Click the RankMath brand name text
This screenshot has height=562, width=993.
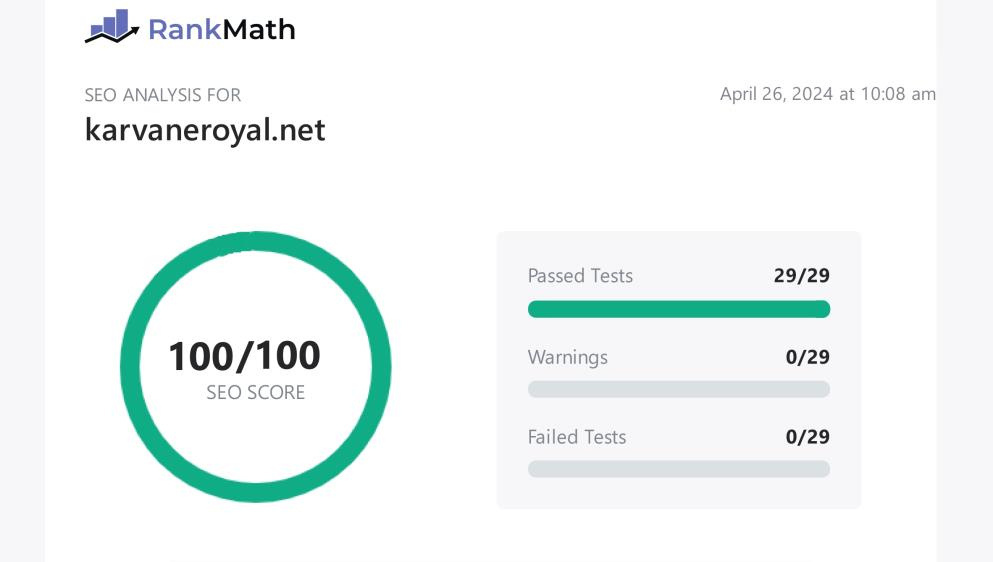(221, 29)
